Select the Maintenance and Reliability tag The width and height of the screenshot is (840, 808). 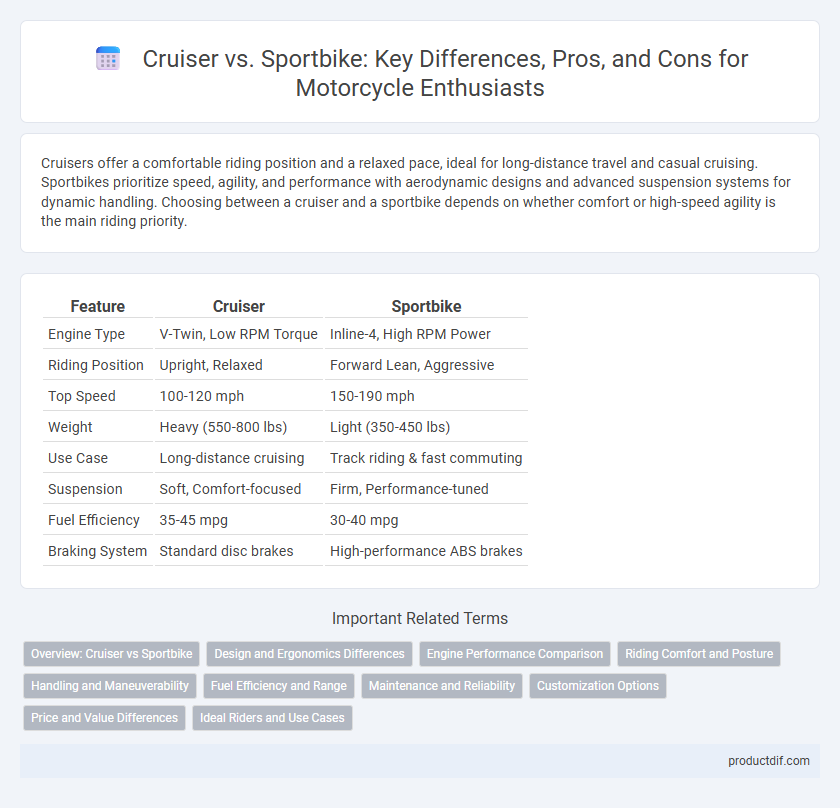click(442, 686)
